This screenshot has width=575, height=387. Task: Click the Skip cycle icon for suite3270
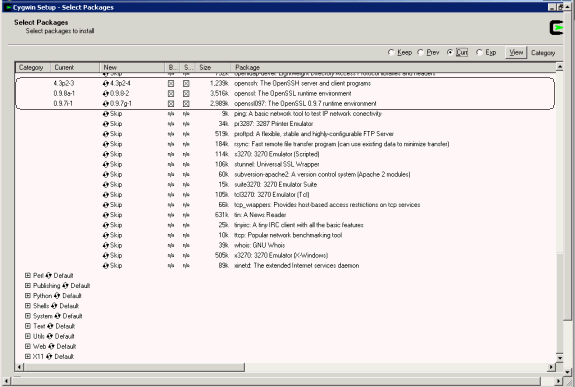[106, 185]
